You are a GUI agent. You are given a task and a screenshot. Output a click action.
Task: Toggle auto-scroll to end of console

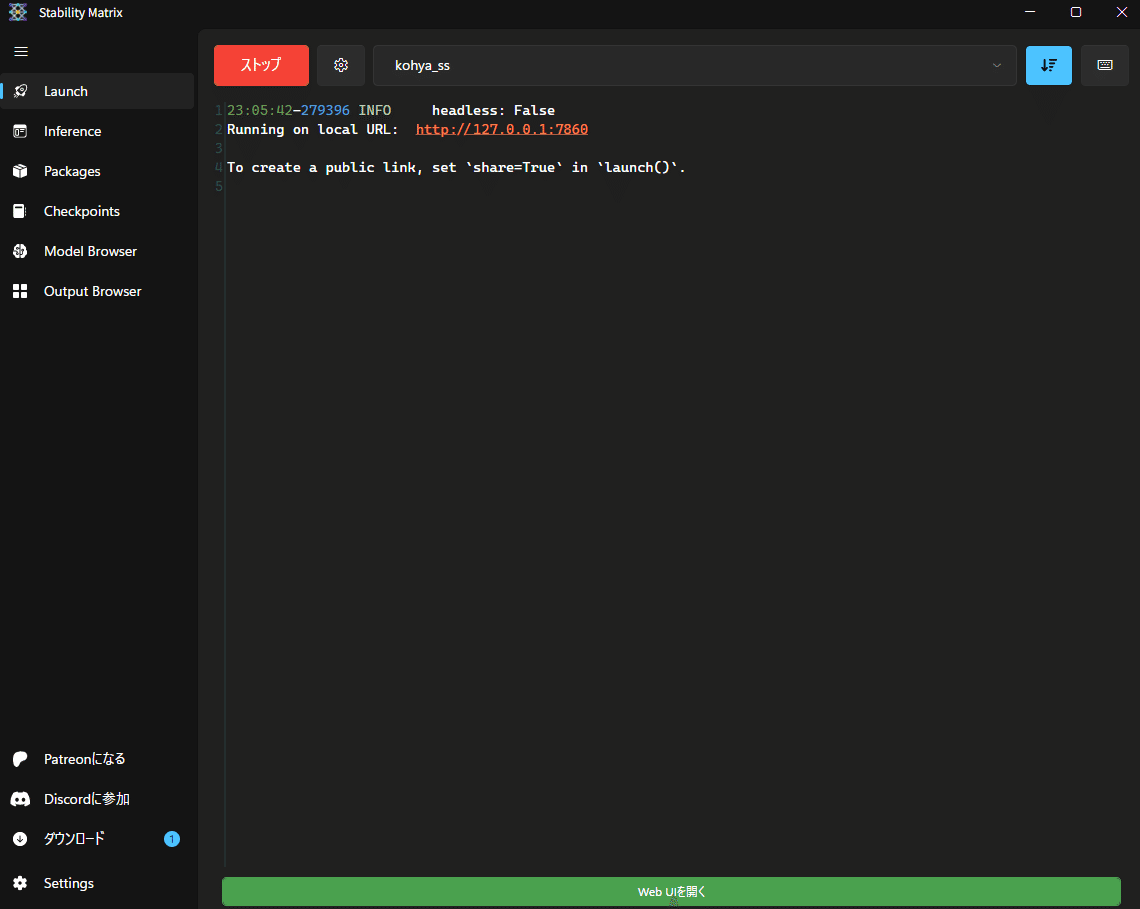click(x=1048, y=65)
